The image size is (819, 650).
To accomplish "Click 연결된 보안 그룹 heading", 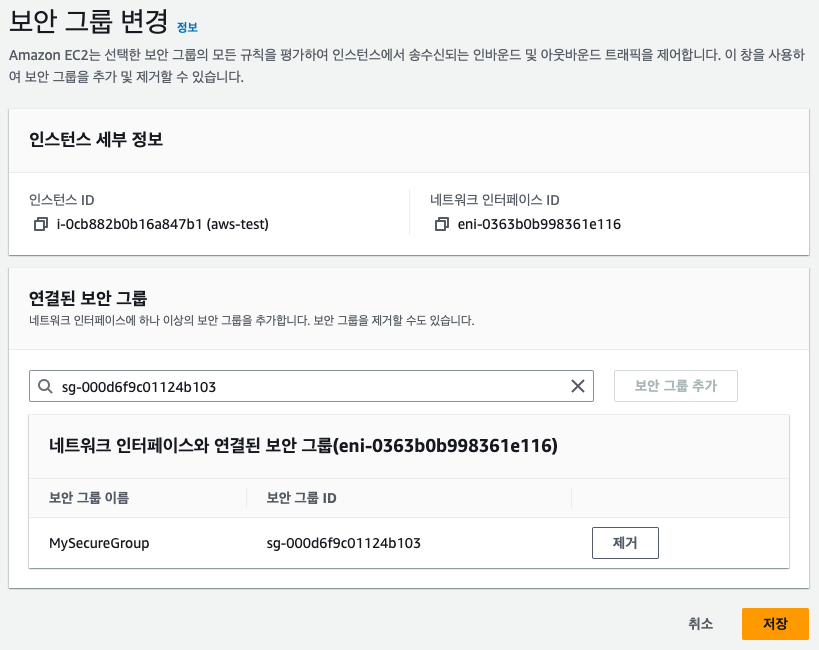I will tap(88, 298).
